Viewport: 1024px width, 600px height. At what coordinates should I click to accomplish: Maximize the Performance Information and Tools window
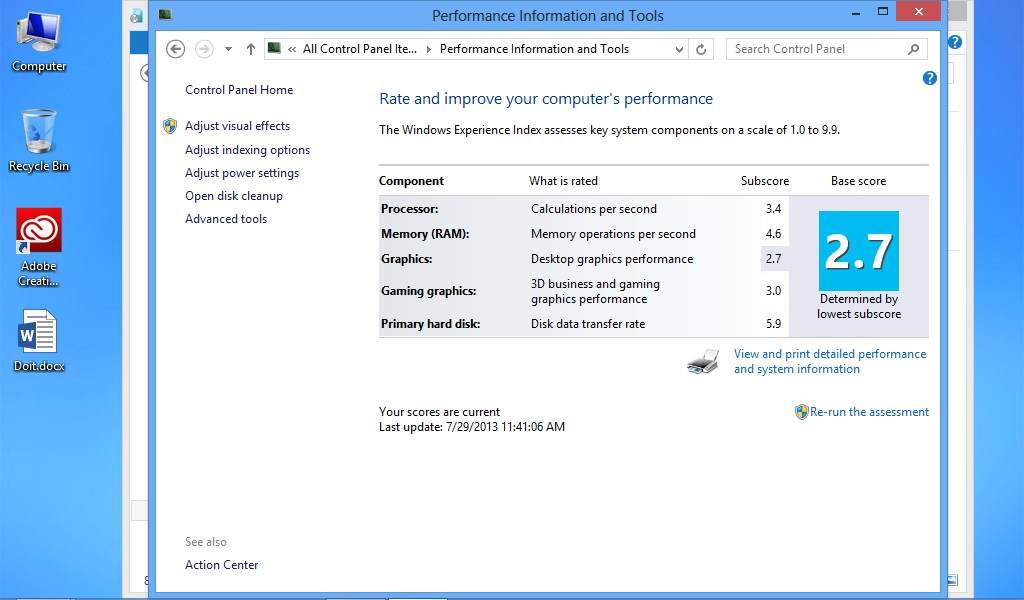883,12
